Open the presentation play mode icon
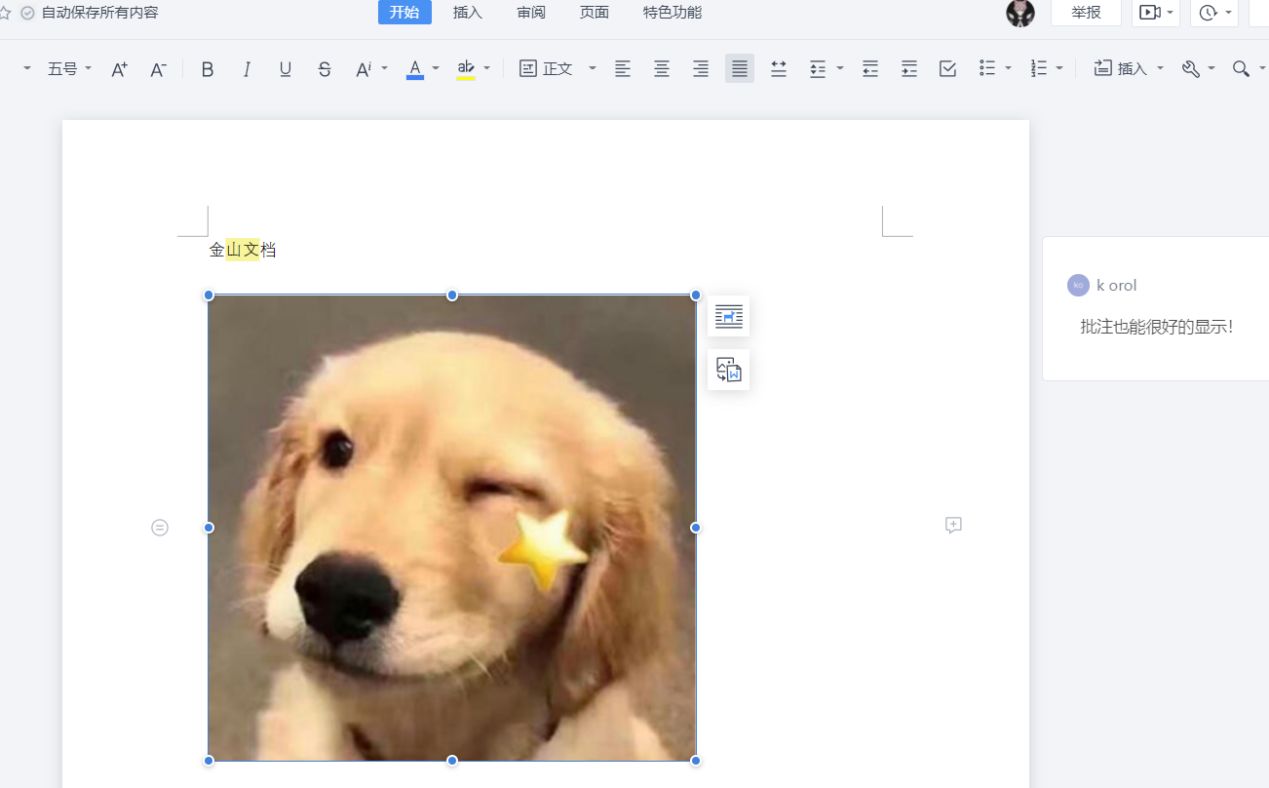Screen dimensions: 1269x788 1150,13
